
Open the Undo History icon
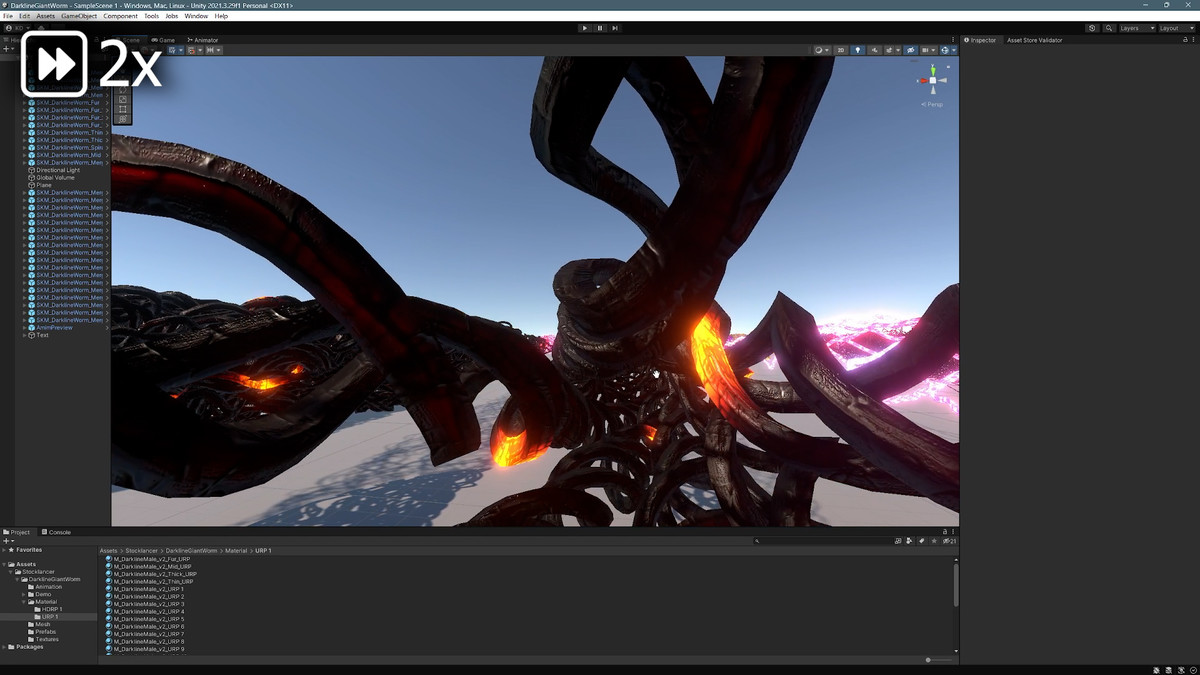(1092, 28)
